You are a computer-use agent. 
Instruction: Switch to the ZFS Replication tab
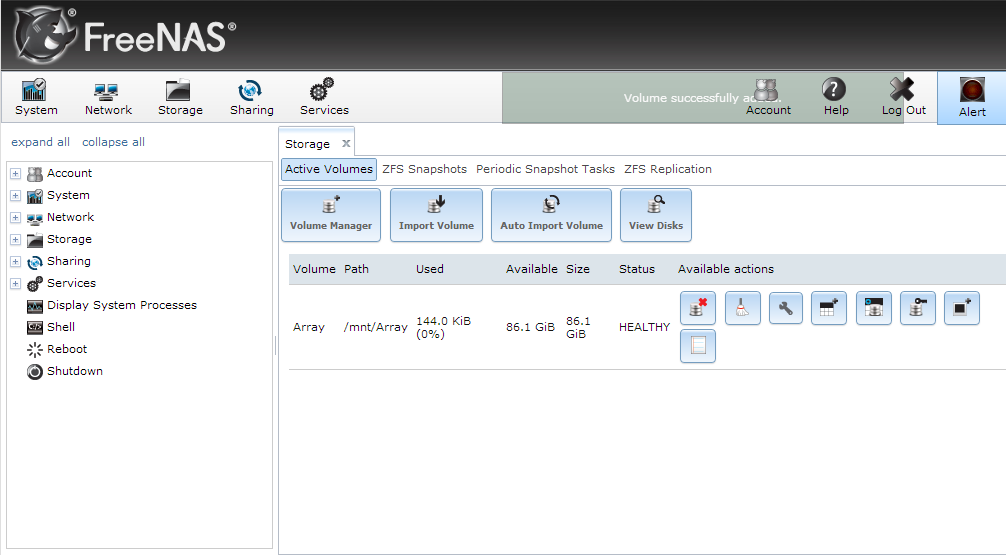(x=667, y=169)
